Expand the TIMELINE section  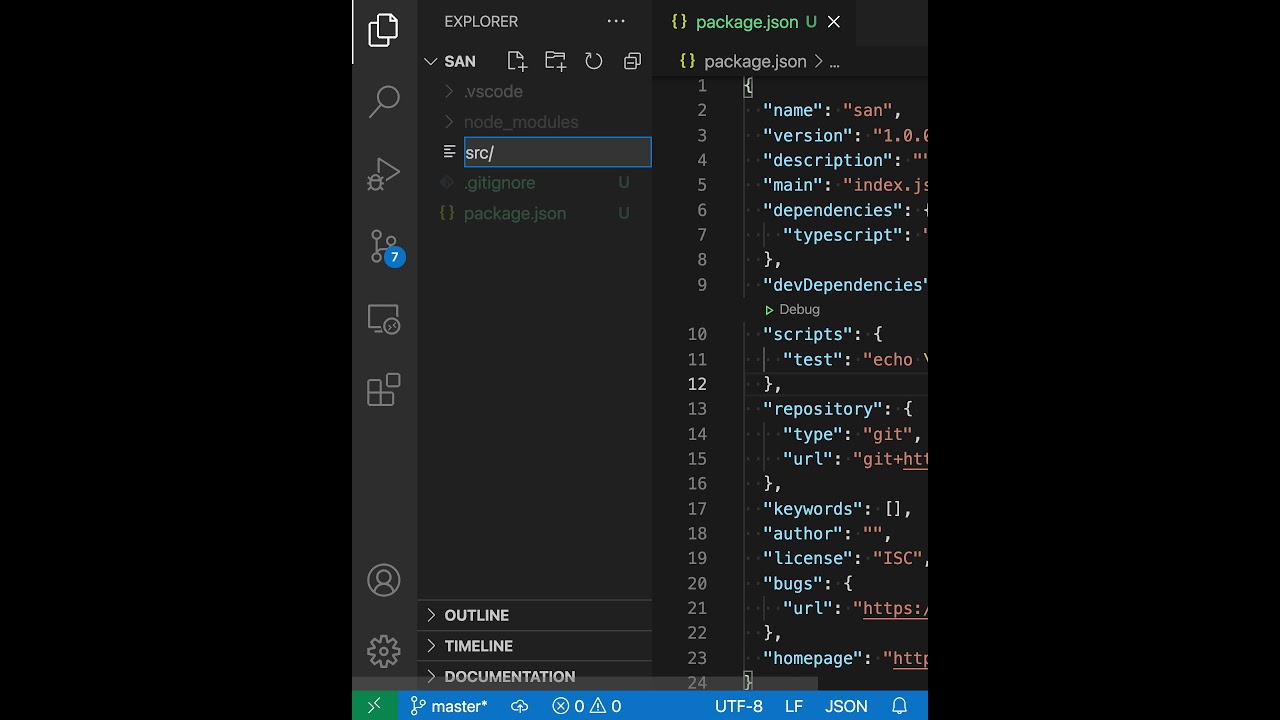tap(478, 646)
